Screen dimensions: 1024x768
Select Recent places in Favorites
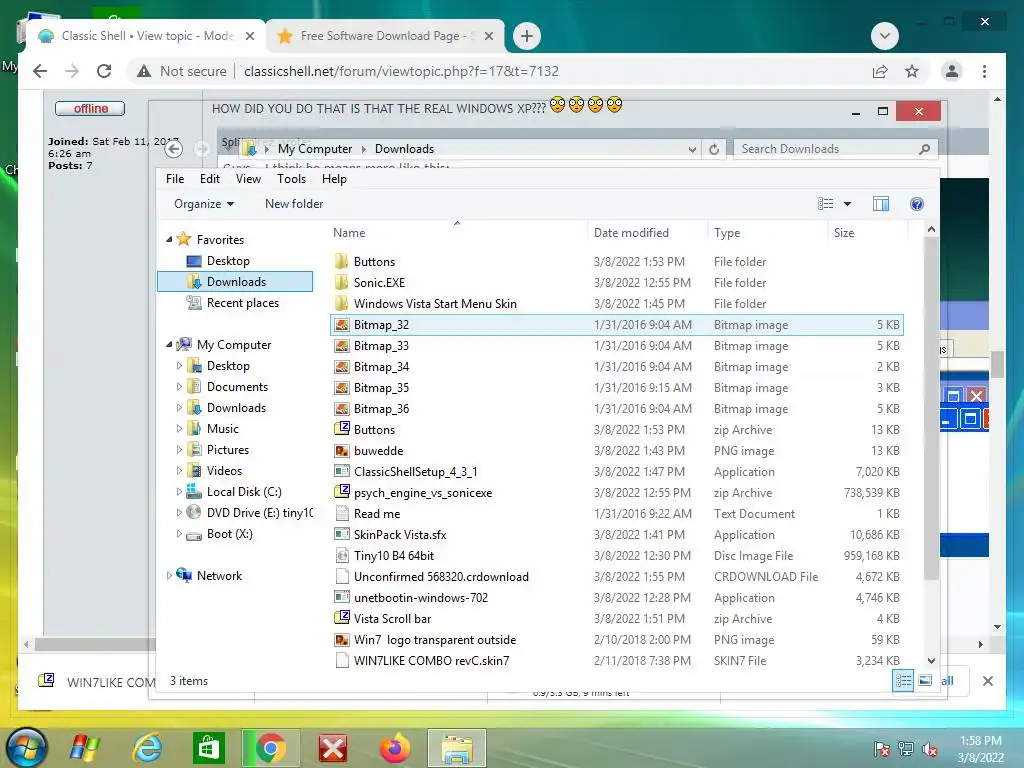point(242,303)
